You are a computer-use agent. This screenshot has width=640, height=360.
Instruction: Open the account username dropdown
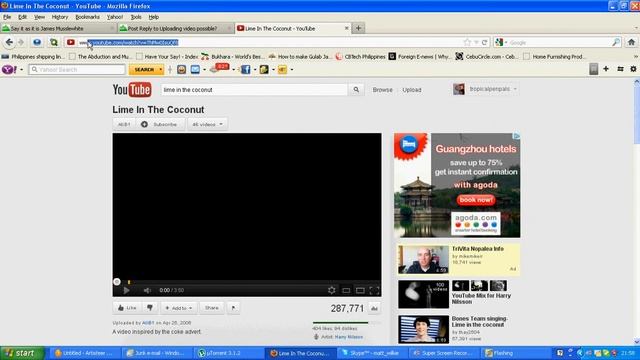[492, 89]
